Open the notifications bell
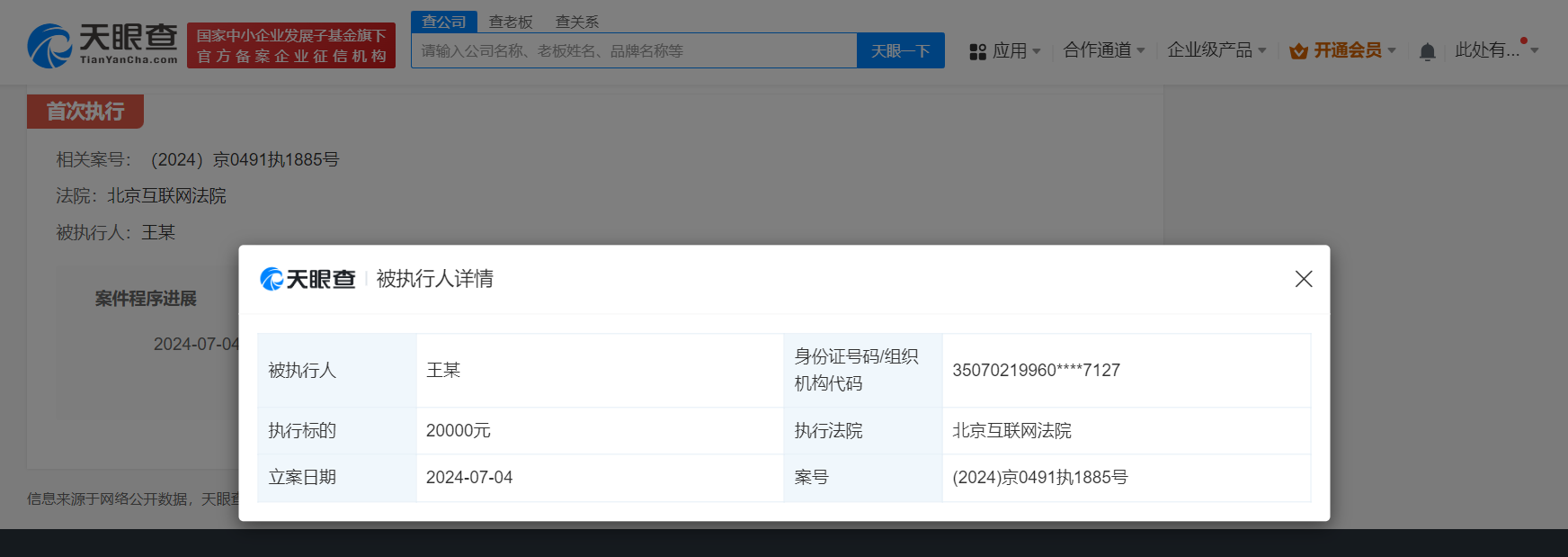The height and width of the screenshot is (557, 1568). pos(1427,51)
